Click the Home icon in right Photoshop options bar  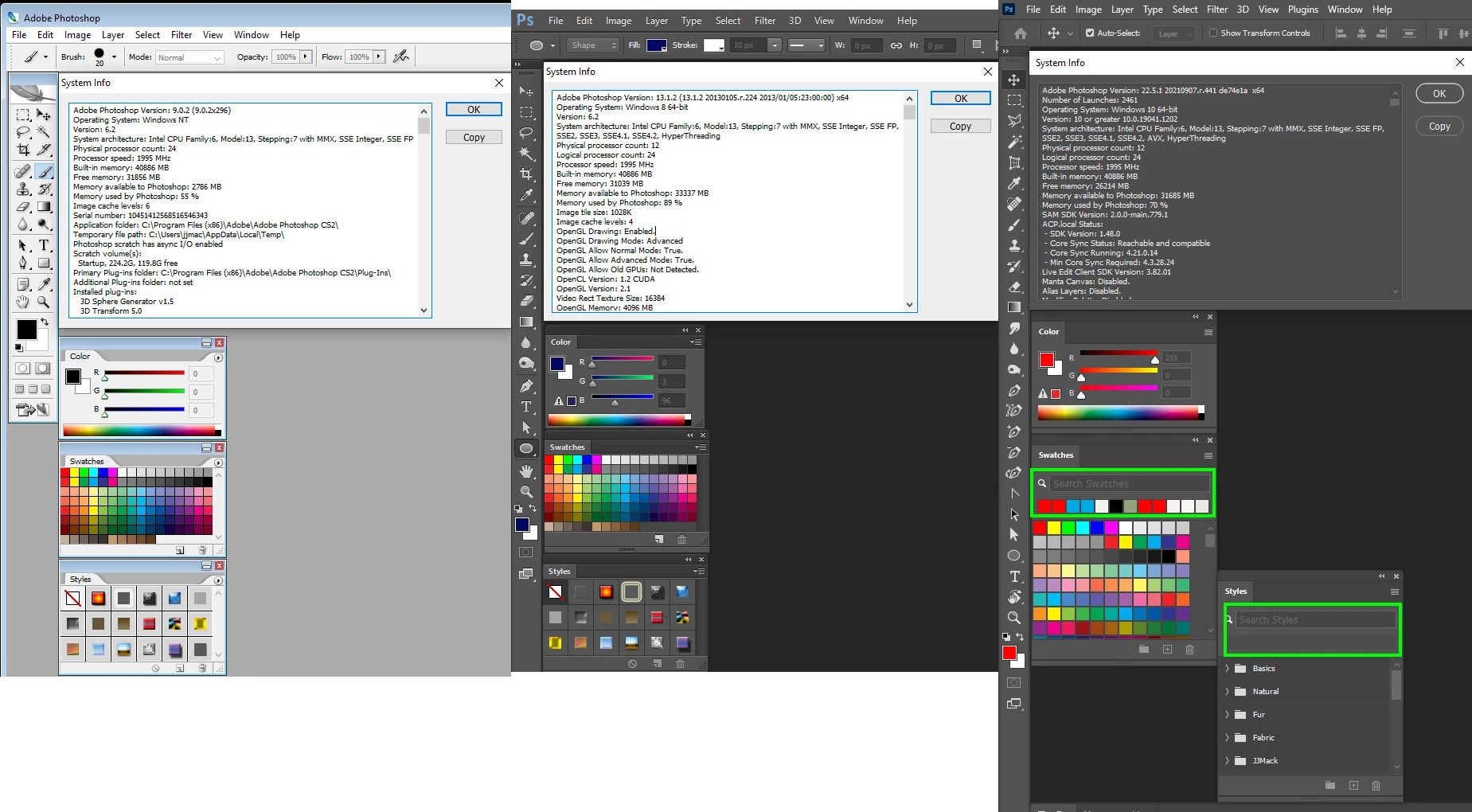coord(1021,33)
